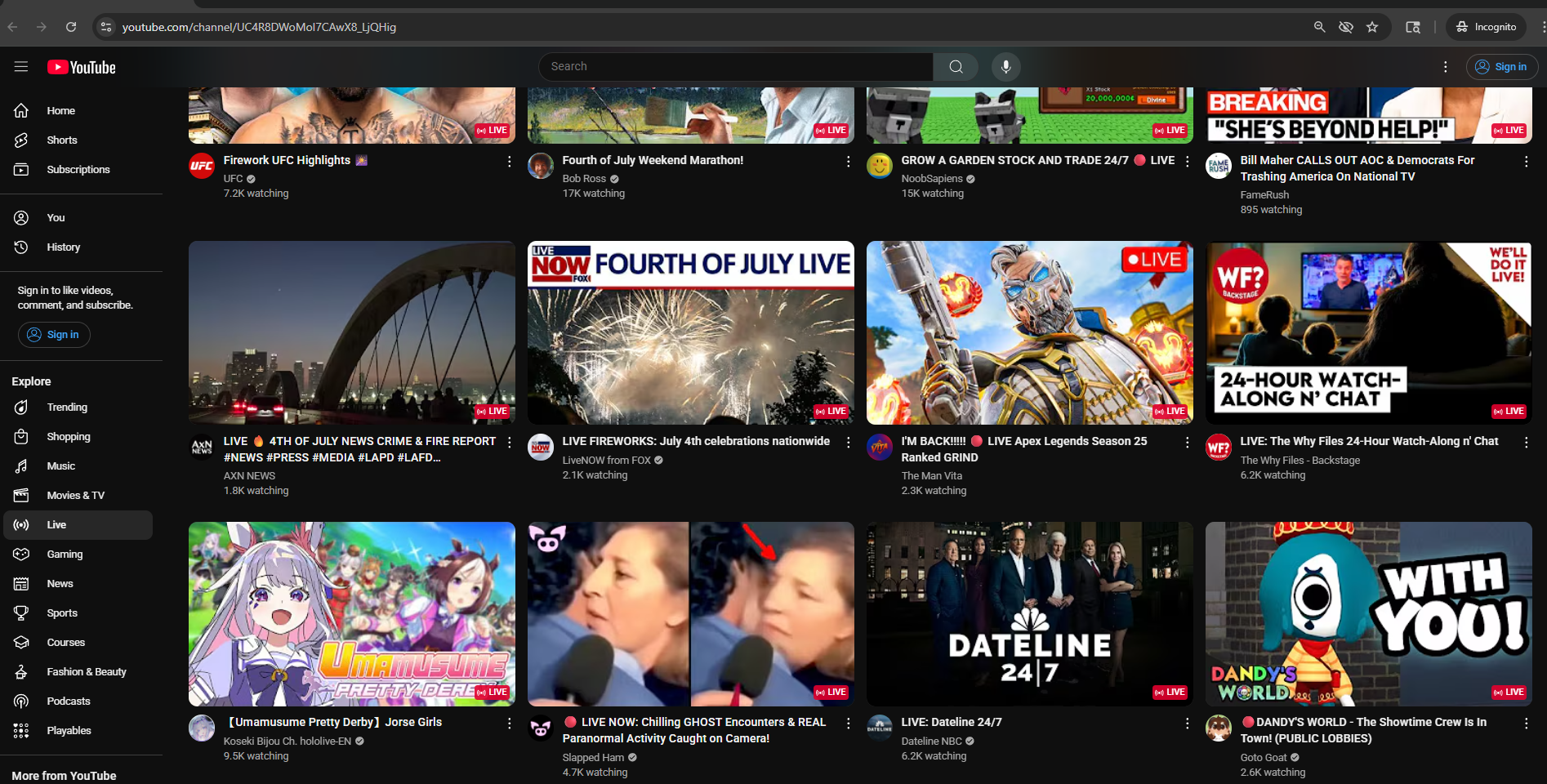1547x784 pixels.
Task: Open the Fourth of July Live fireworks thumbnail
Action: 690,332
